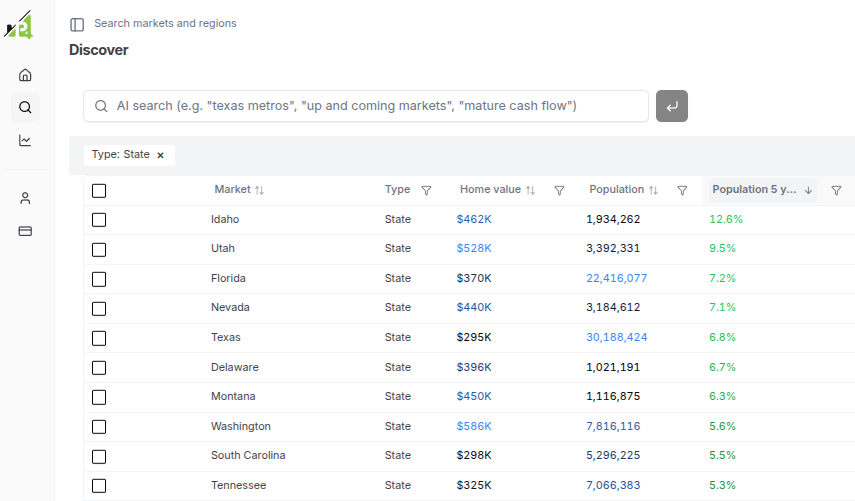The width and height of the screenshot is (855, 501).
Task: Click the Delaware market name
Action: [234, 367]
